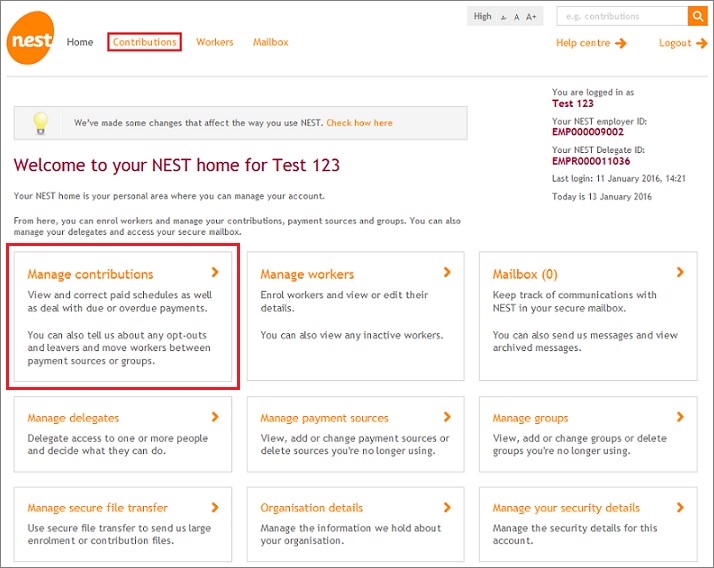Viewport: 714px width, 568px height.
Task: Click the arrow icon beside Help centre
Action: (621, 43)
